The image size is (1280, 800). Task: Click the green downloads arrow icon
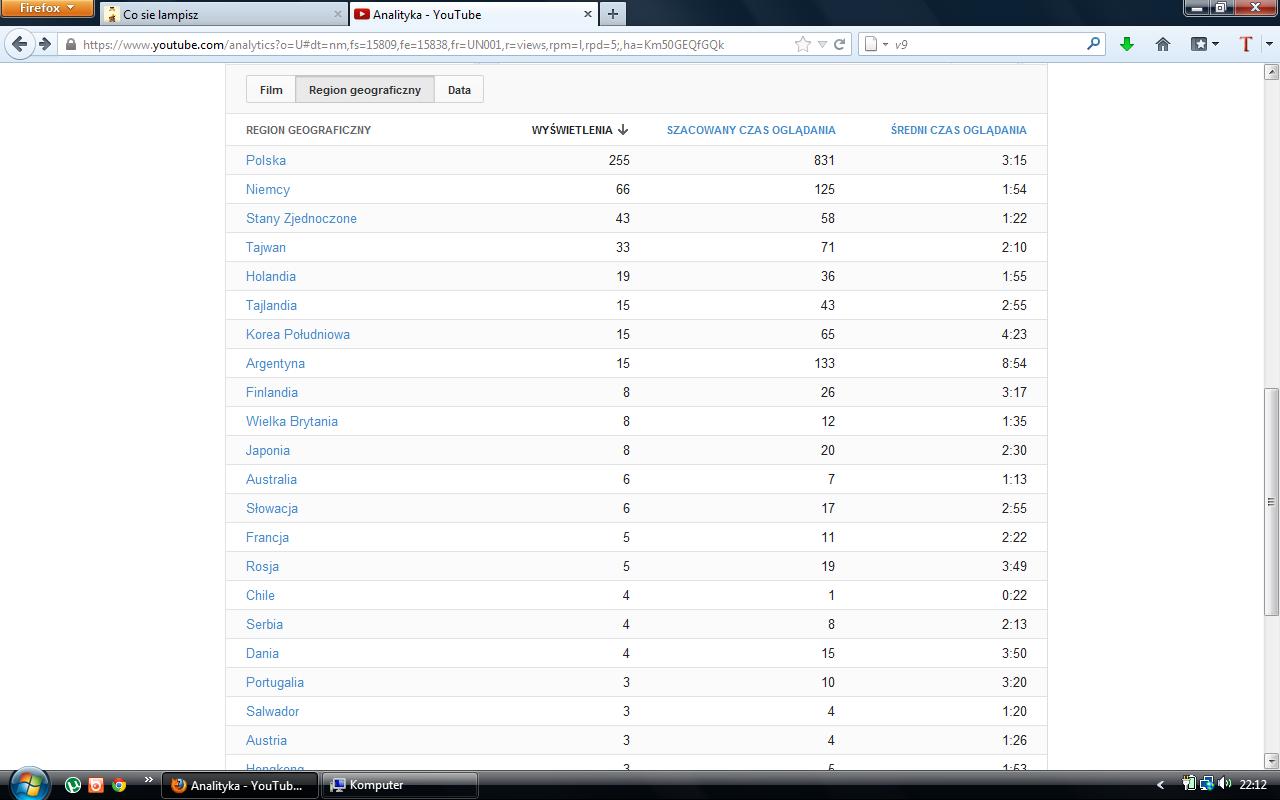pyautogui.click(x=1127, y=44)
